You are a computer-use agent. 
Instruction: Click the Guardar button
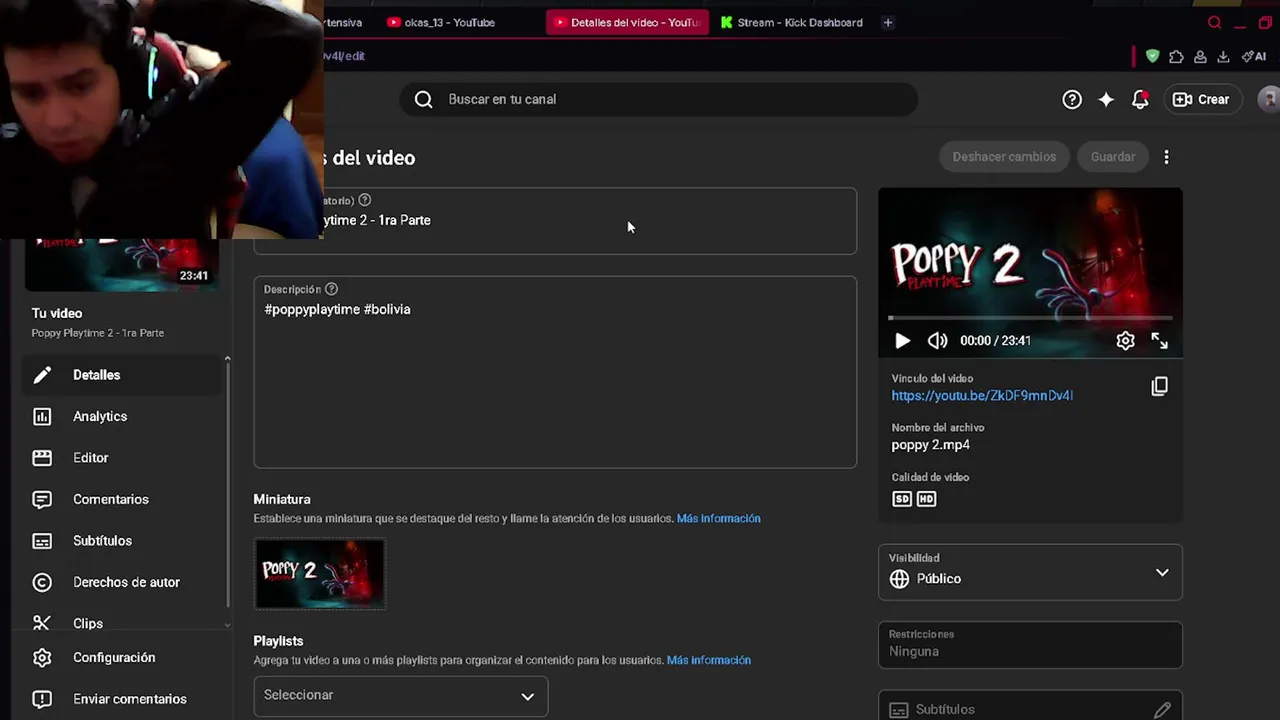(1113, 157)
